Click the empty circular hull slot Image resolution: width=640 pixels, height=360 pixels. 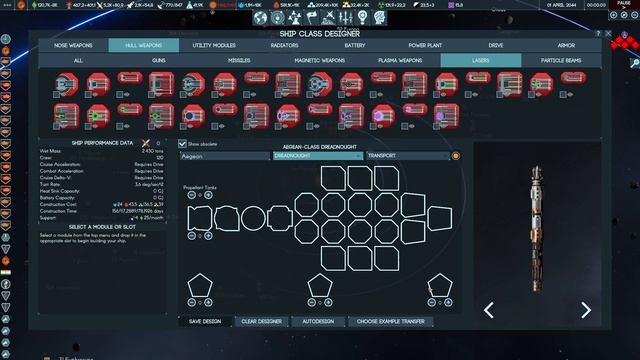pos(253,218)
